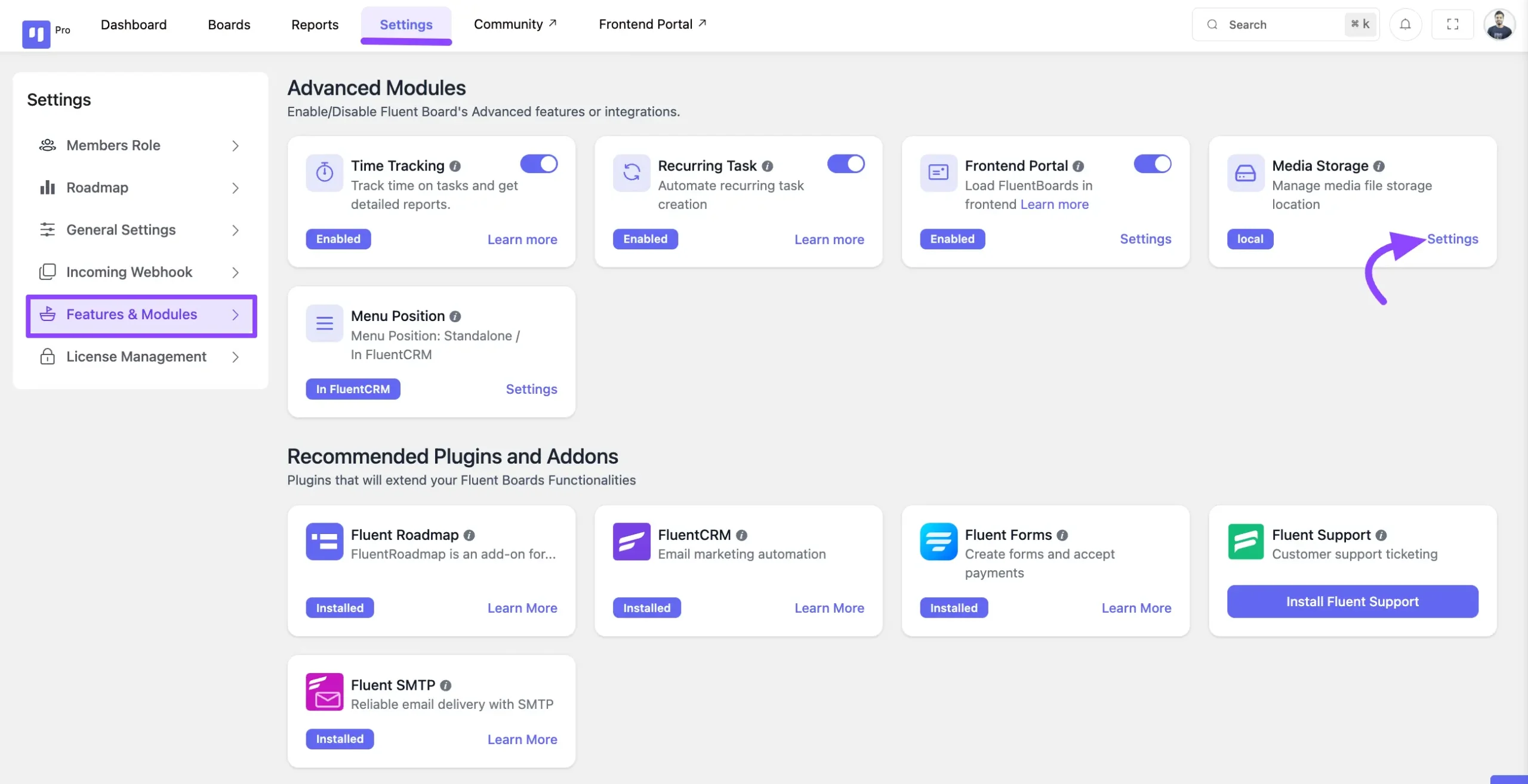Select the Settings tab

(406, 24)
